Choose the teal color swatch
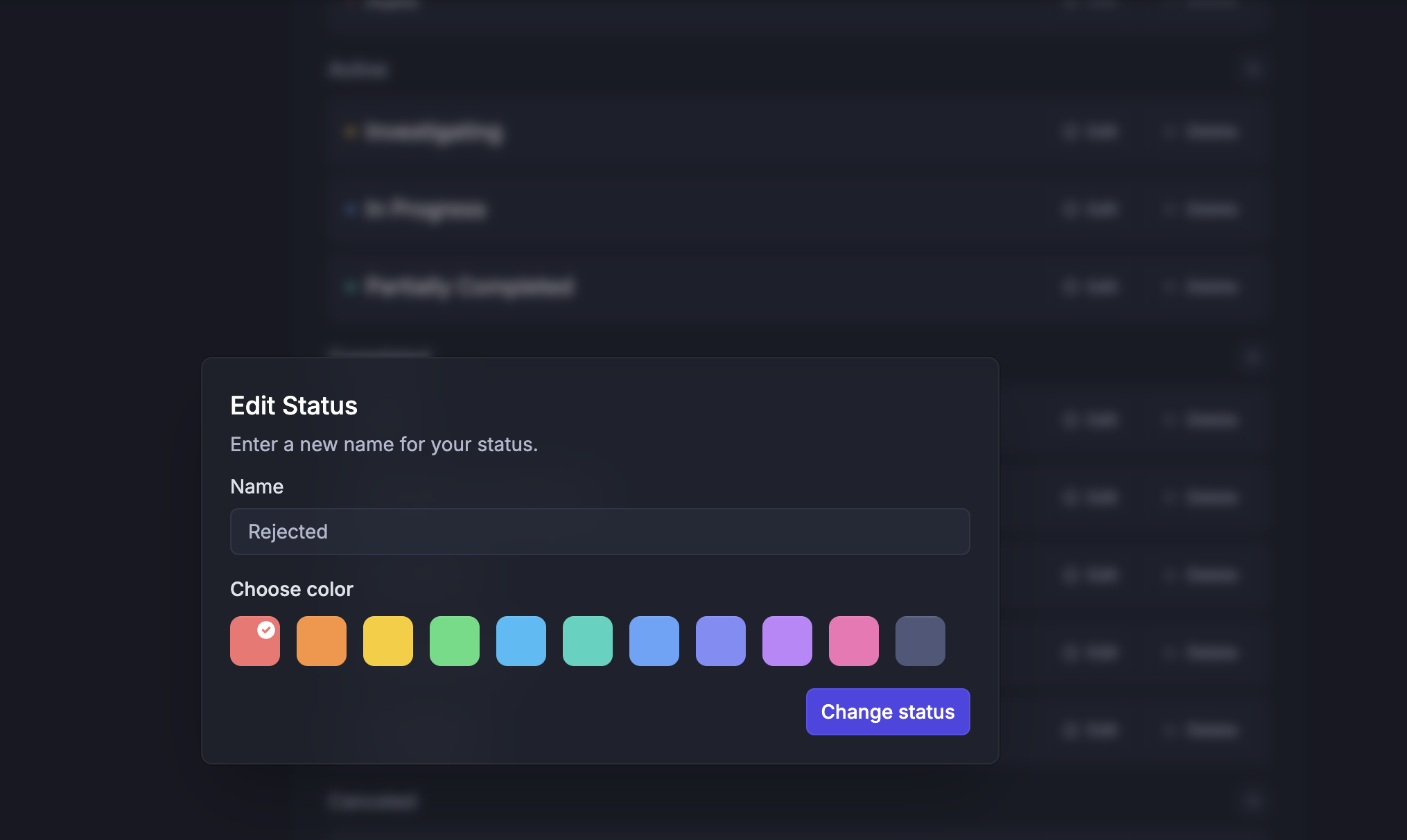This screenshot has width=1407, height=840. 587,641
